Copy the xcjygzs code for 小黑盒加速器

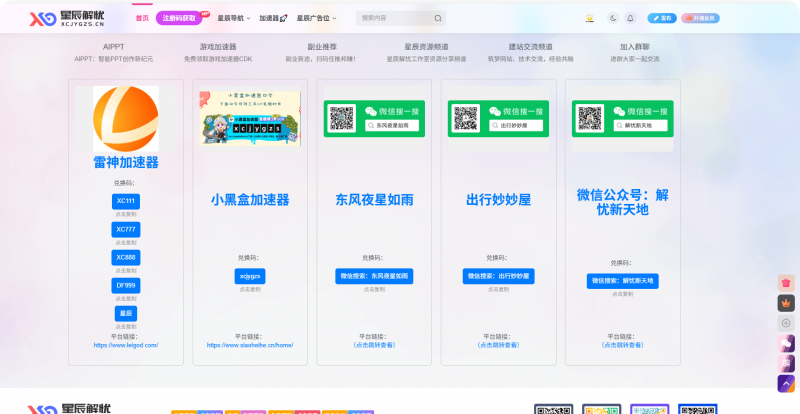click(250, 276)
